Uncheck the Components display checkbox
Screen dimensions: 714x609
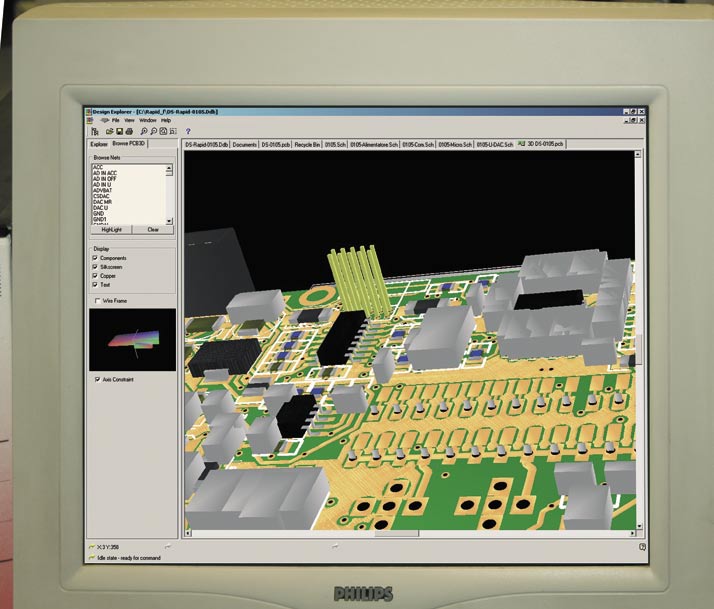pyautogui.click(x=96, y=258)
